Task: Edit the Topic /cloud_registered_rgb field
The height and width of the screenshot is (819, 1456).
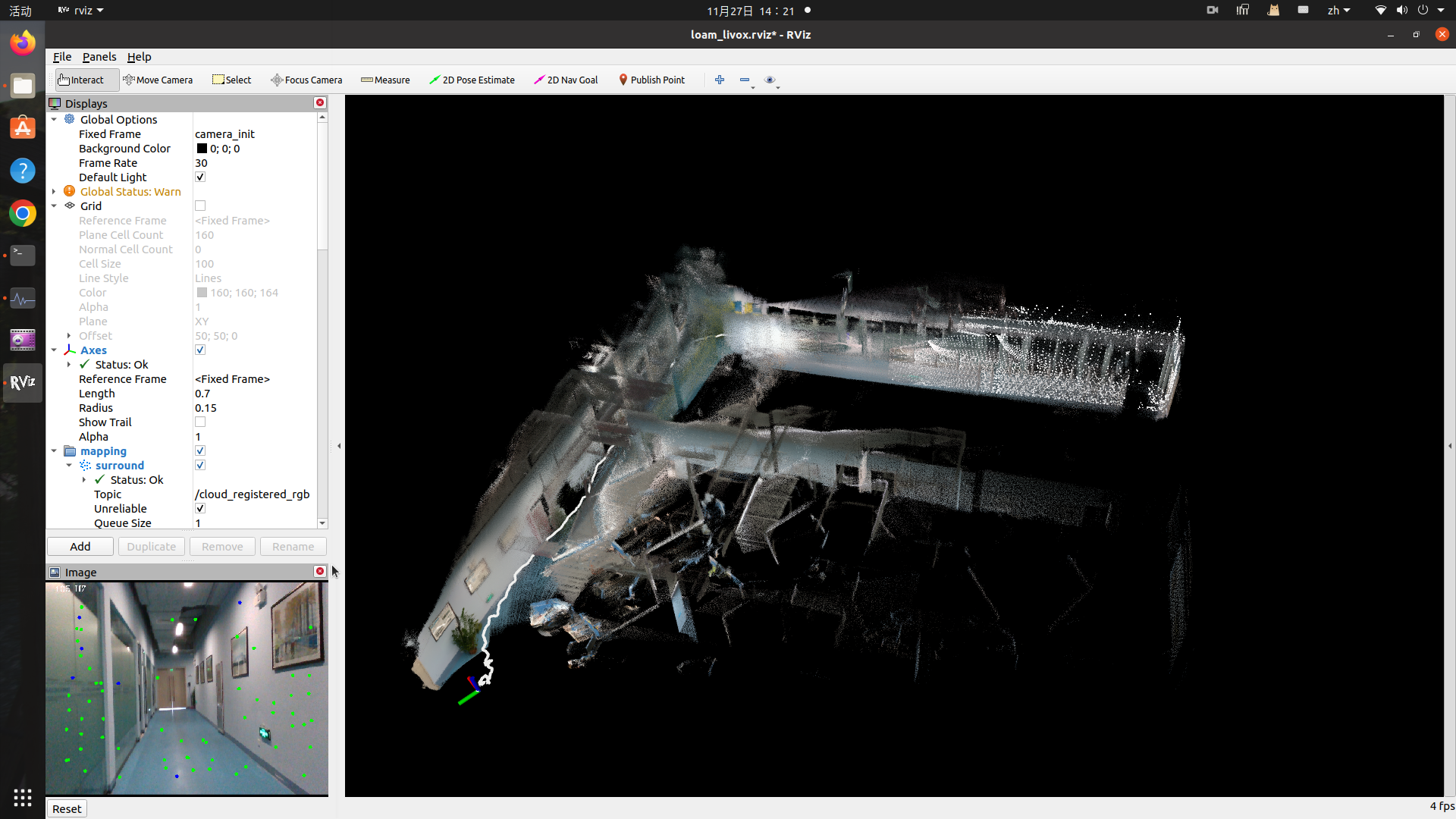Action: [255, 494]
